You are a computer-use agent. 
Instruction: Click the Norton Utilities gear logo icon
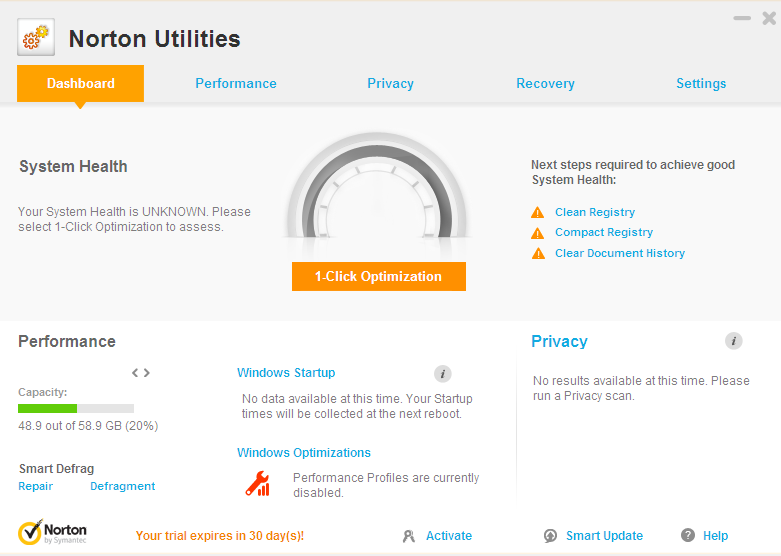pyautogui.click(x=36, y=38)
